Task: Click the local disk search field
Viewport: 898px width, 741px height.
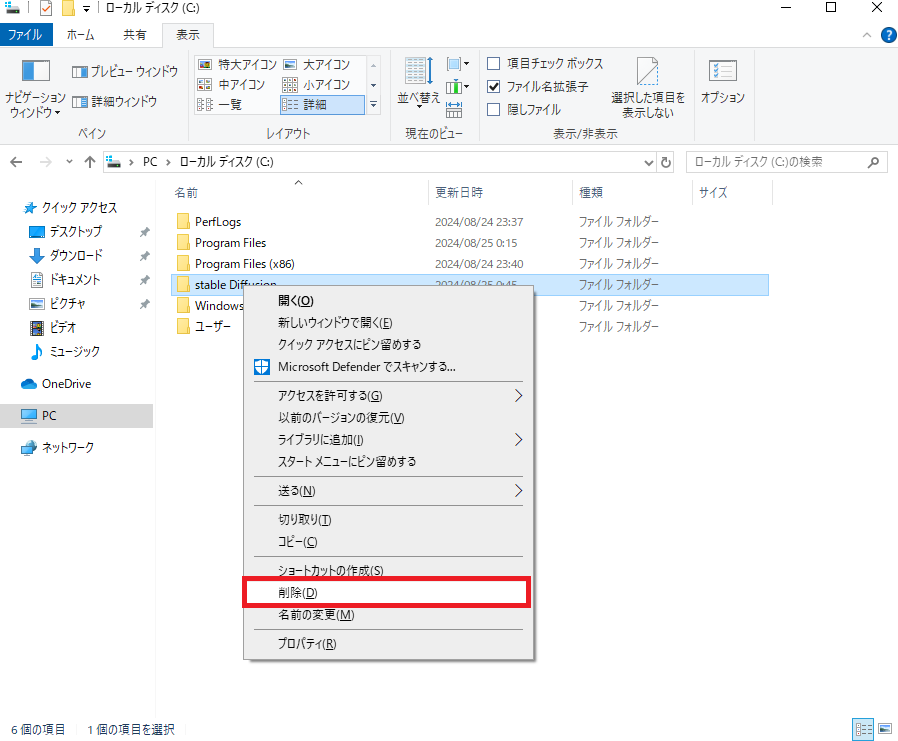Action: (778, 162)
